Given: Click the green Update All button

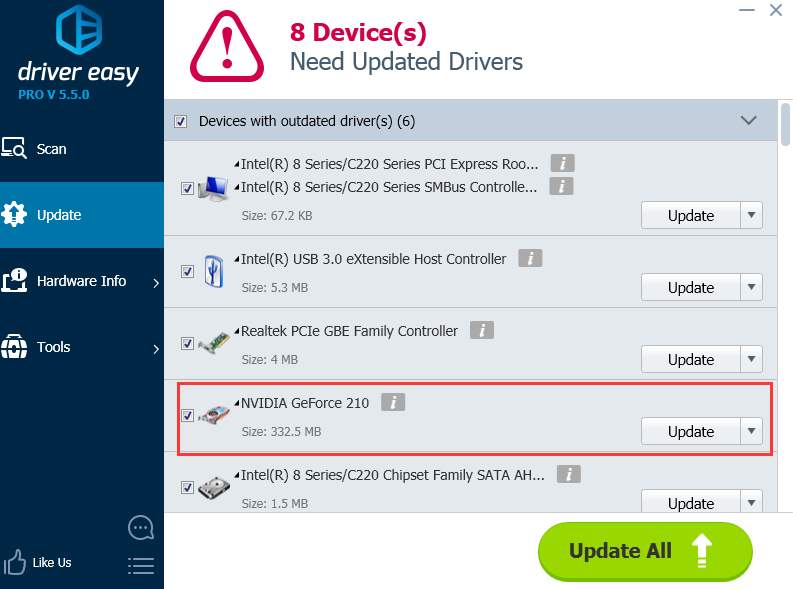Looking at the screenshot, I should (645, 552).
